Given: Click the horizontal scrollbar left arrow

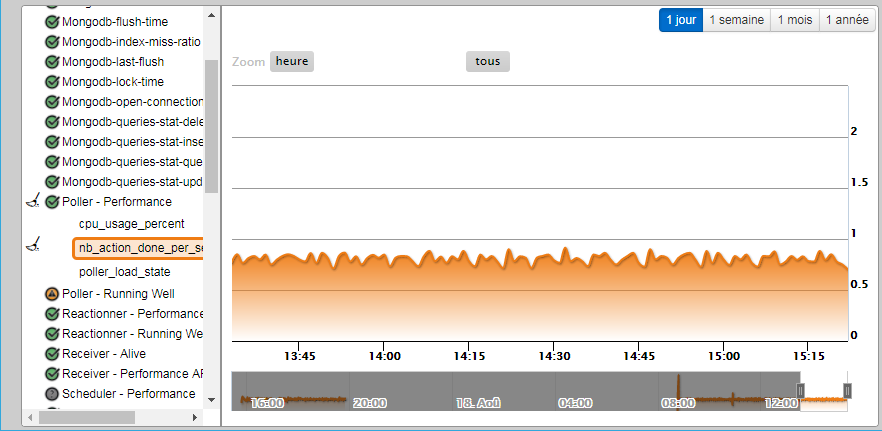Looking at the screenshot, I should [29, 417].
